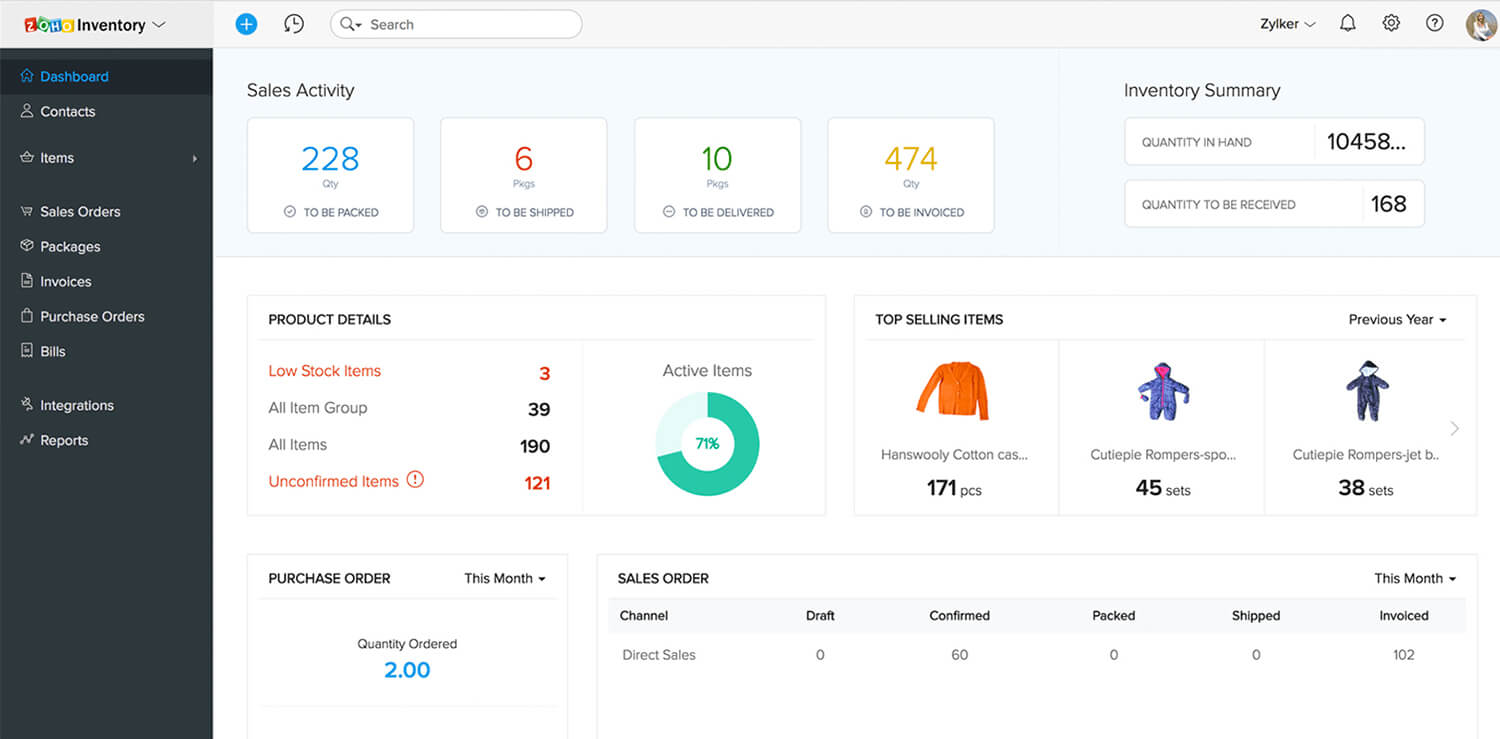This screenshot has width=1500, height=739.
Task: Expand the Zylker organization dropdown
Action: pyautogui.click(x=1287, y=24)
